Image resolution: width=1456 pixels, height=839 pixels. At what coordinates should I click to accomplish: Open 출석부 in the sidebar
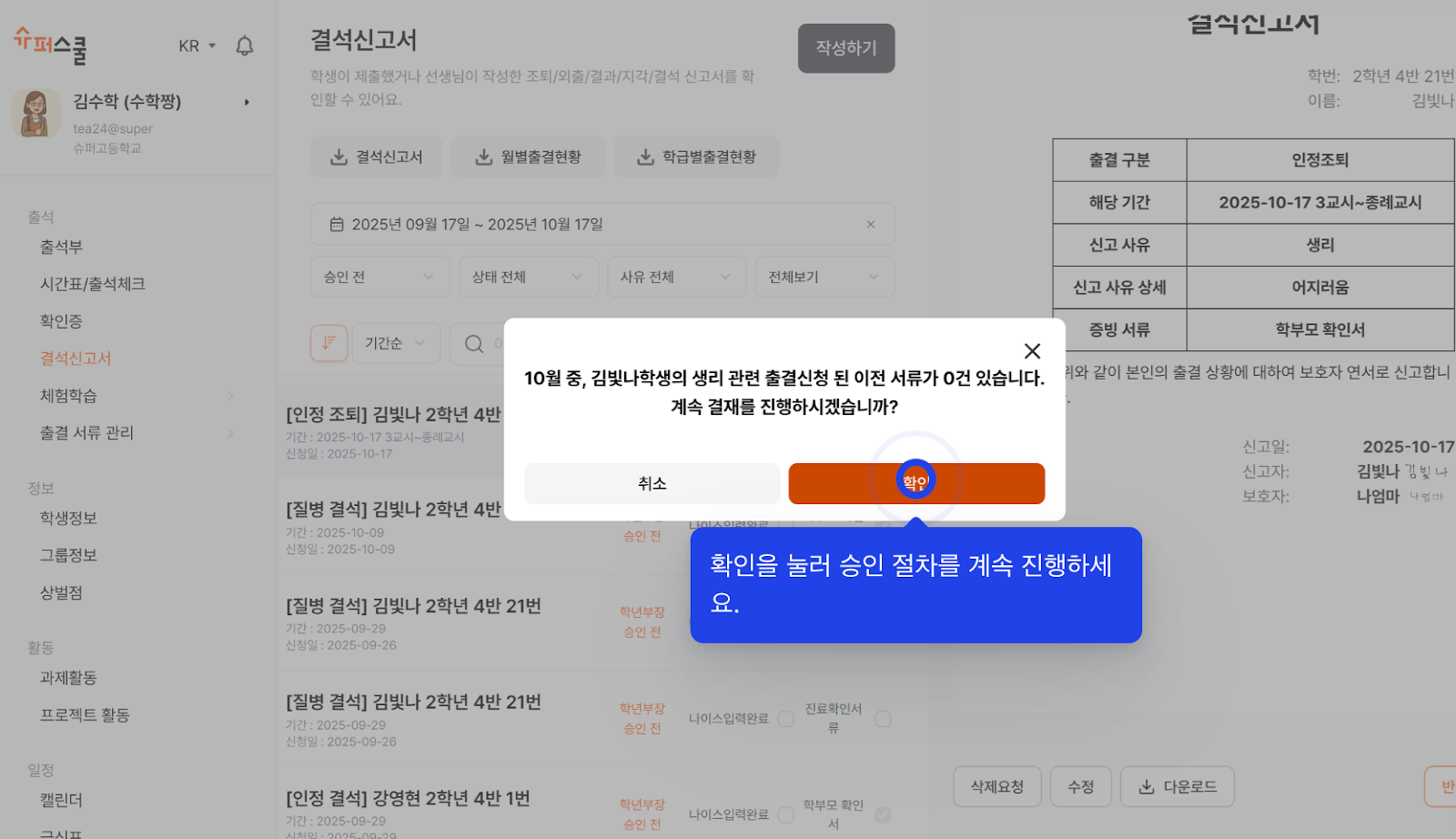[x=61, y=247]
